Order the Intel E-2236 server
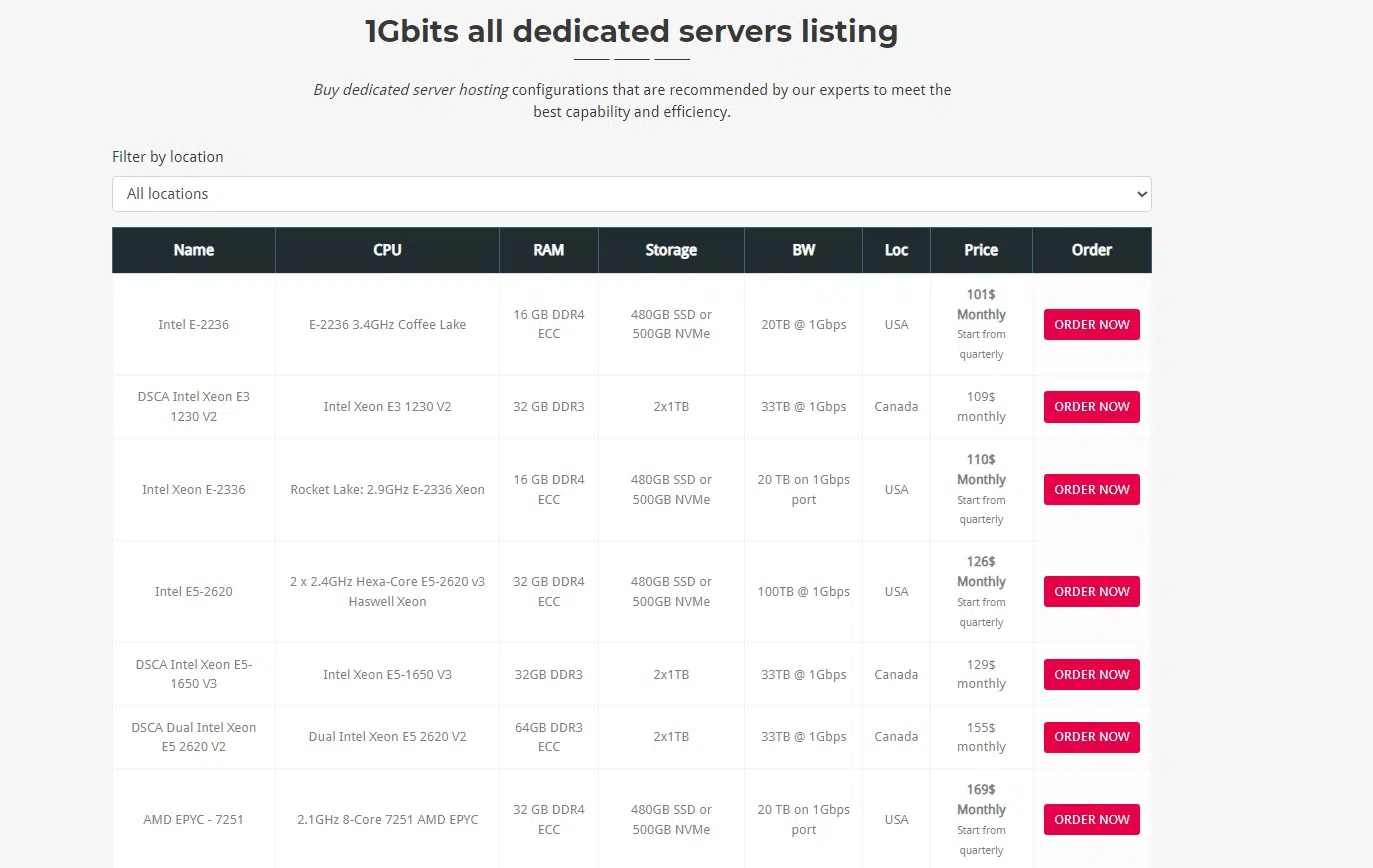 pyautogui.click(x=1091, y=324)
